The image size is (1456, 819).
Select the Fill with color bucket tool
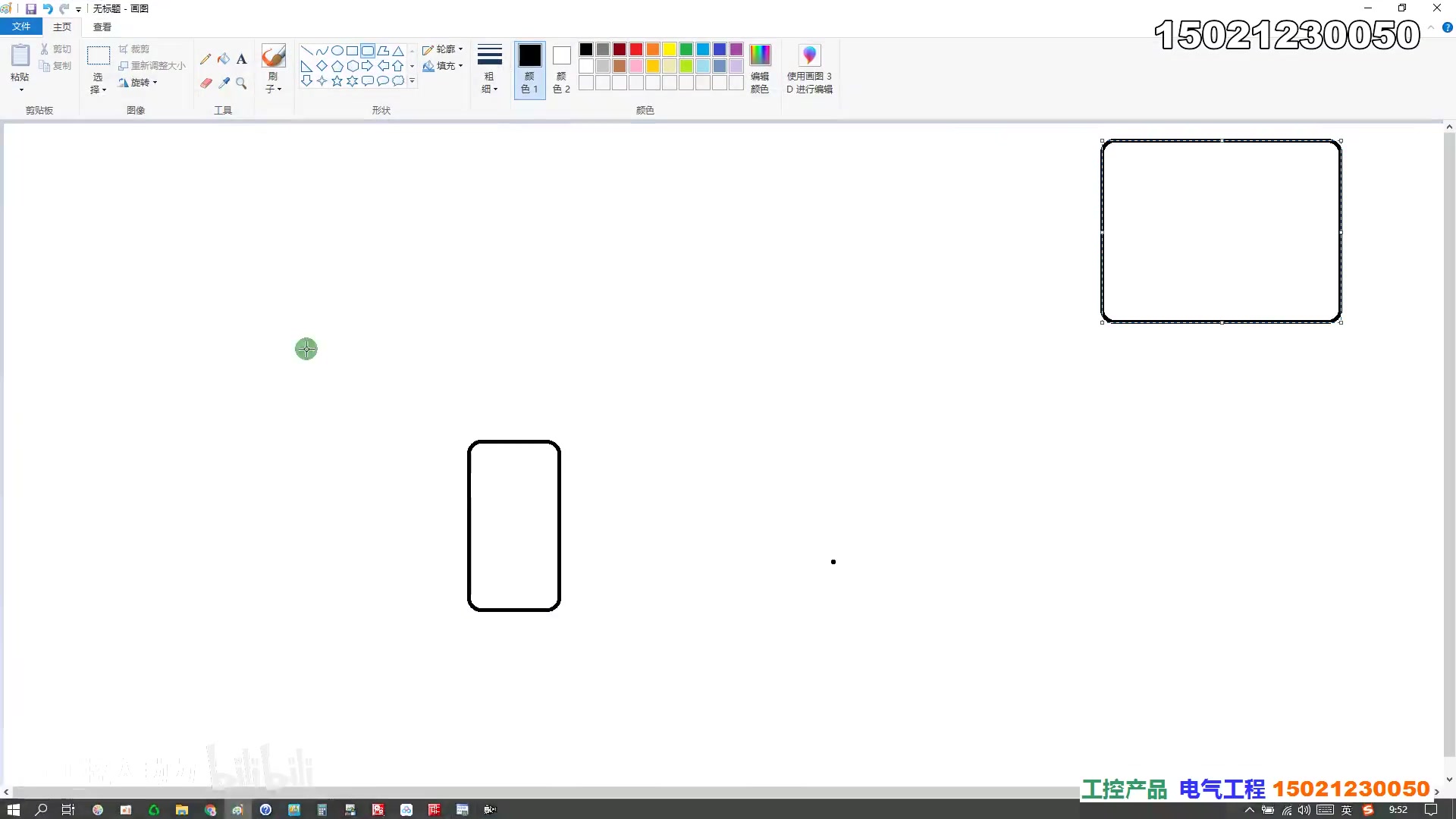click(224, 59)
